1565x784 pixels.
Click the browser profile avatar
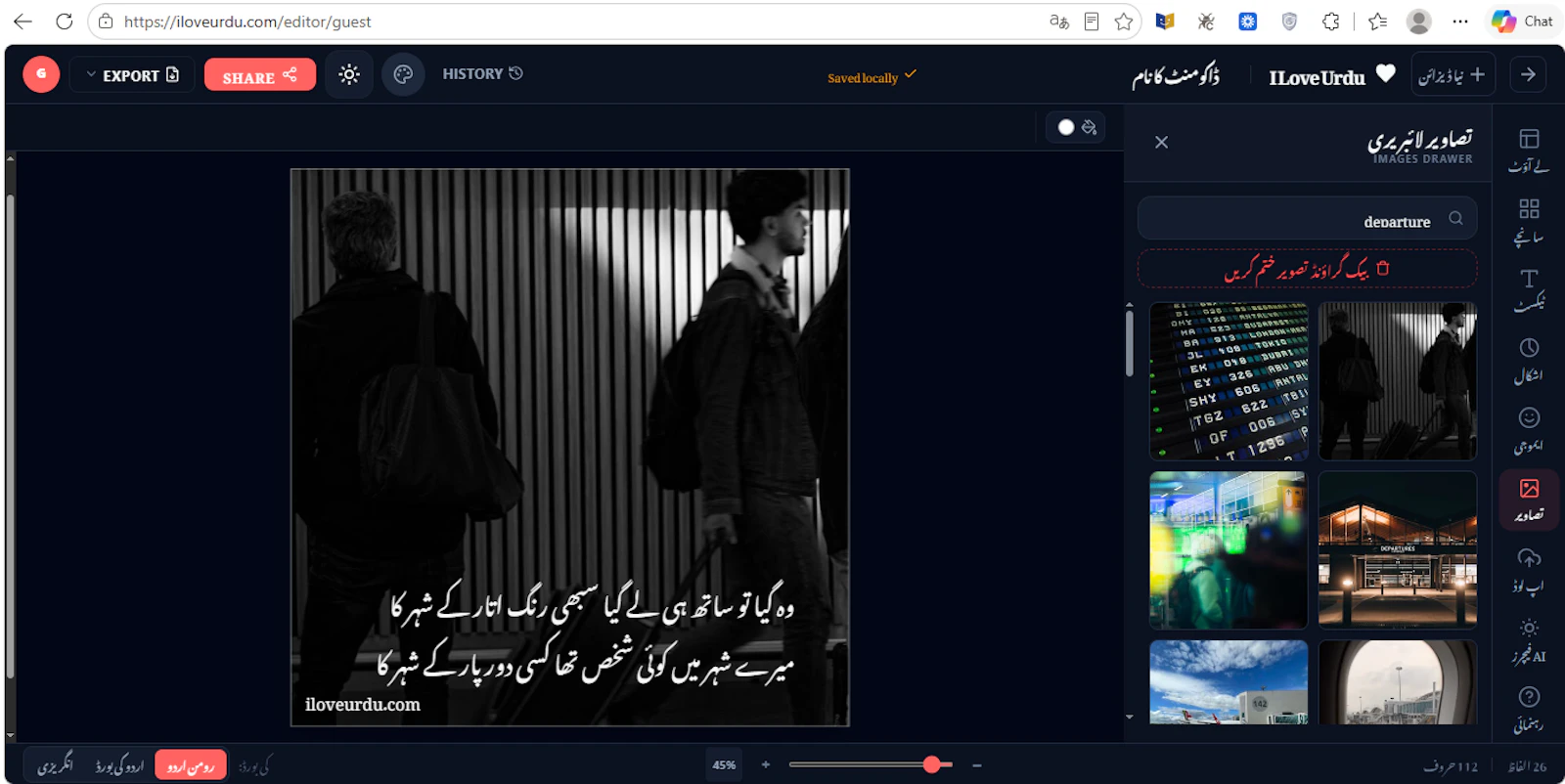point(1419,22)
